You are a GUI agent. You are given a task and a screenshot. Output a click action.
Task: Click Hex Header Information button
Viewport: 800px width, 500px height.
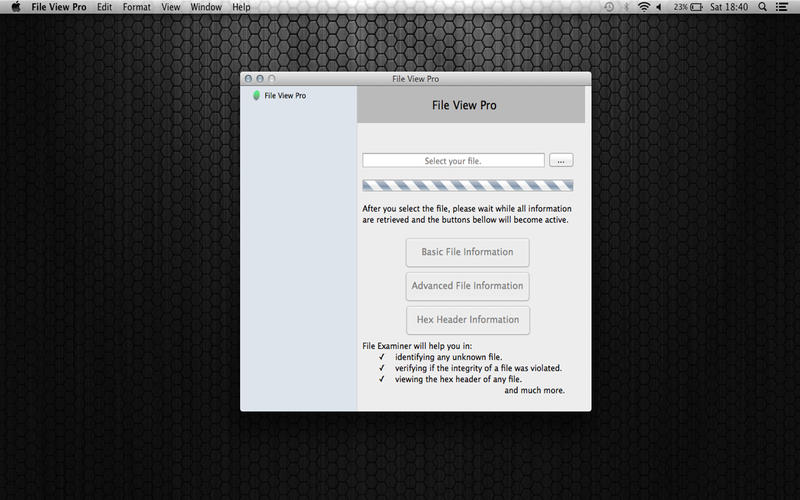[x=467, y=320]
